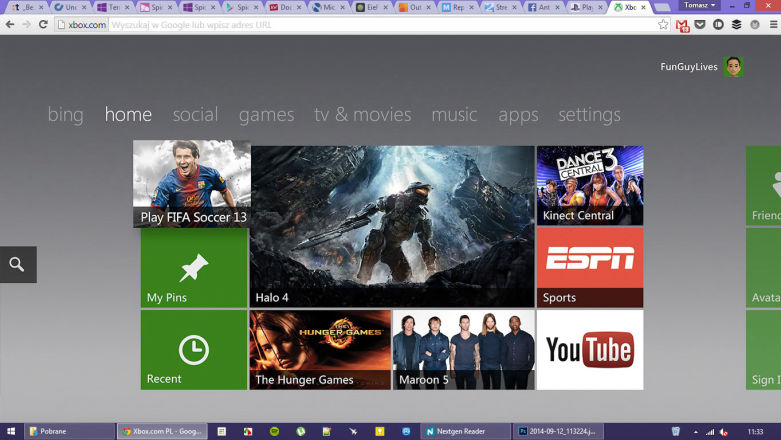The image size is (781, 440).
Task: Open a new browser tab
Action: 661,7
